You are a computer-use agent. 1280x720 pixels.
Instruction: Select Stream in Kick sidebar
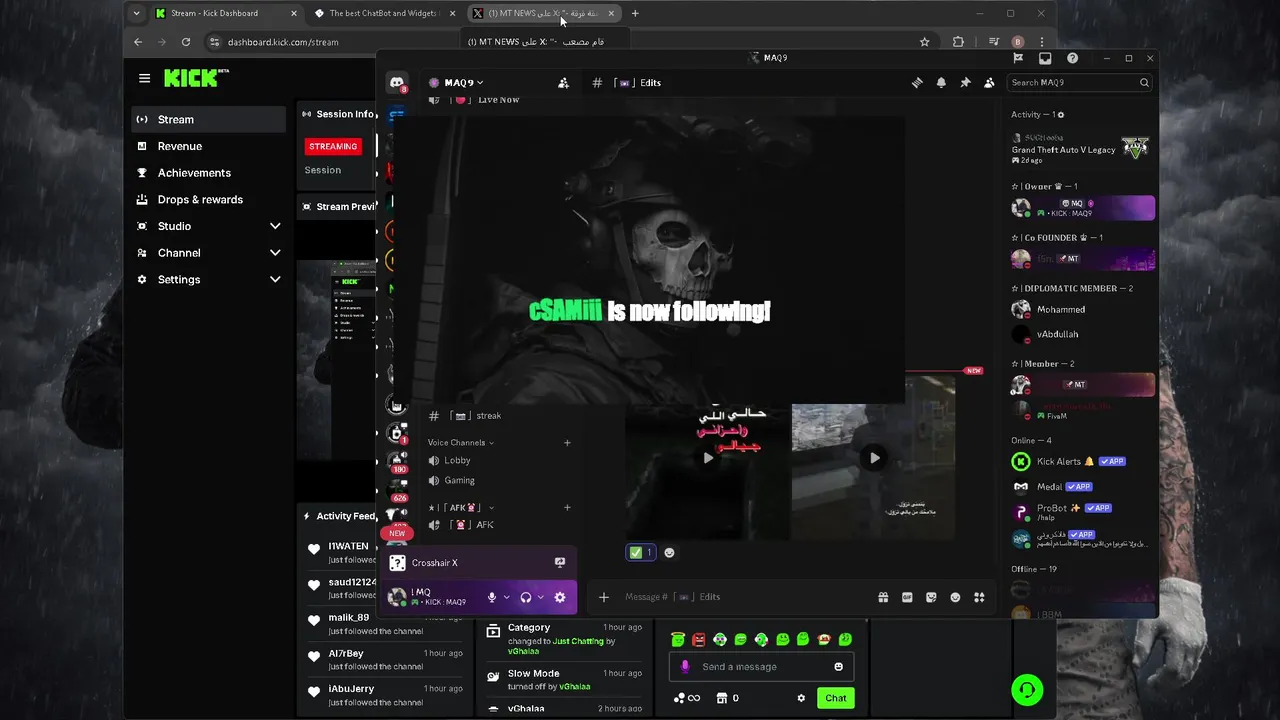209,120
